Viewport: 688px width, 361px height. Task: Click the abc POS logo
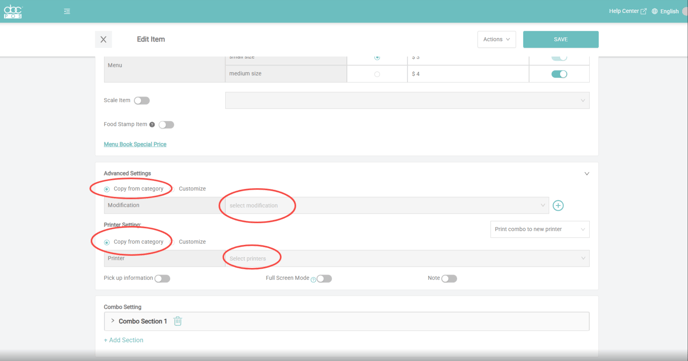coord(13,11)
